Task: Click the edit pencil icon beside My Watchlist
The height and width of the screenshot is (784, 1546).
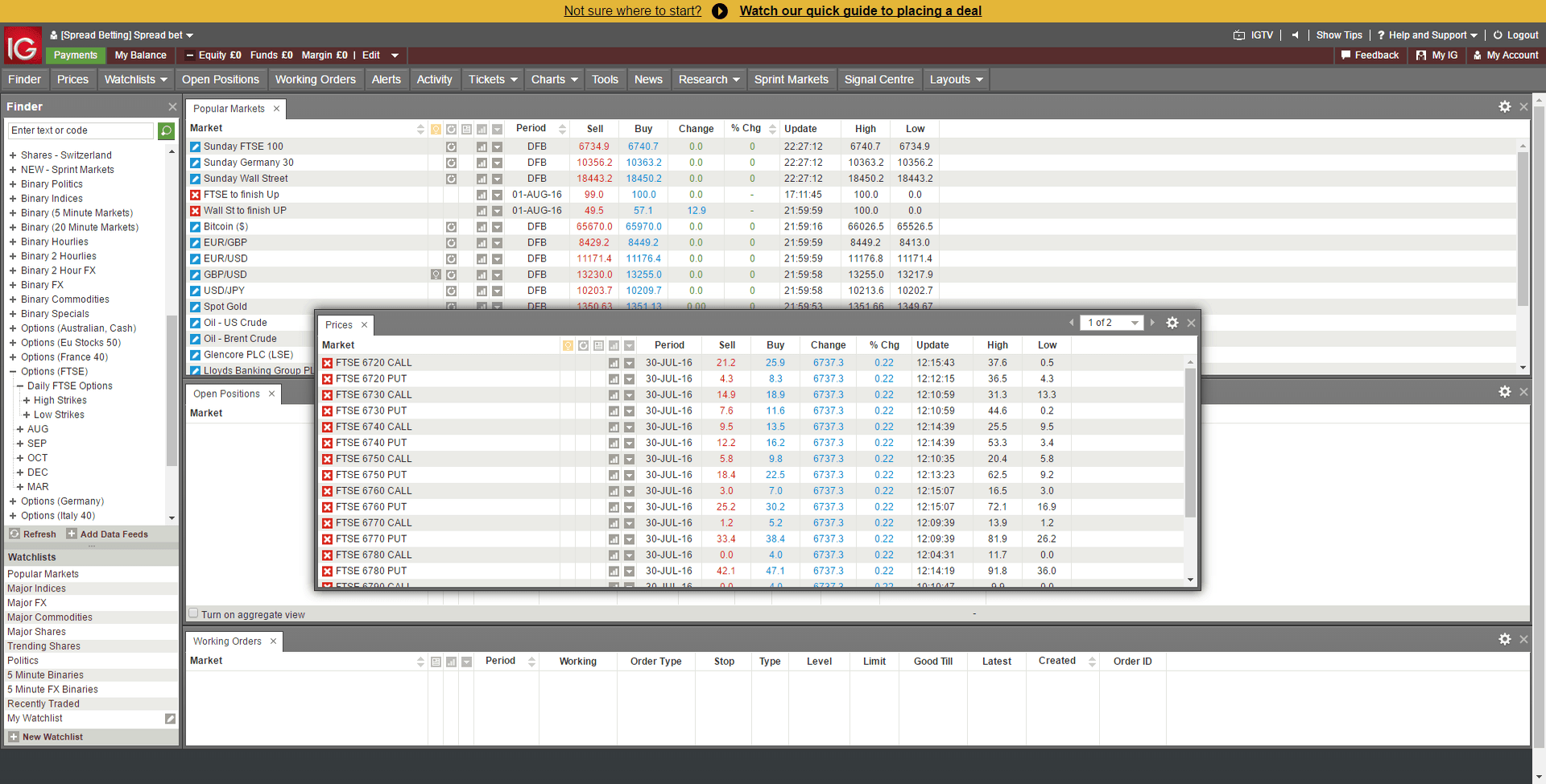Action: (170, 719)
